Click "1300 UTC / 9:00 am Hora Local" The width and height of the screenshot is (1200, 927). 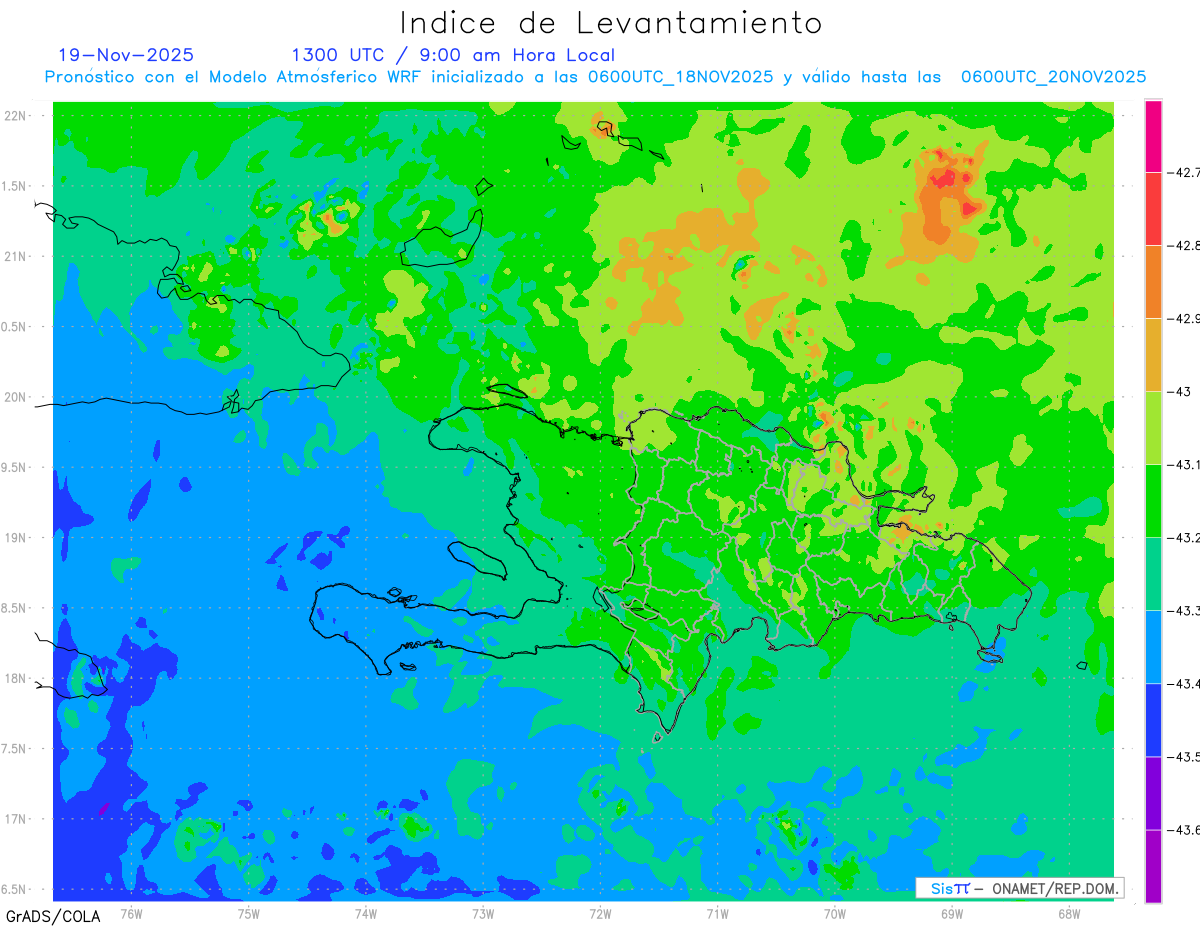click(x=453, y=55)
